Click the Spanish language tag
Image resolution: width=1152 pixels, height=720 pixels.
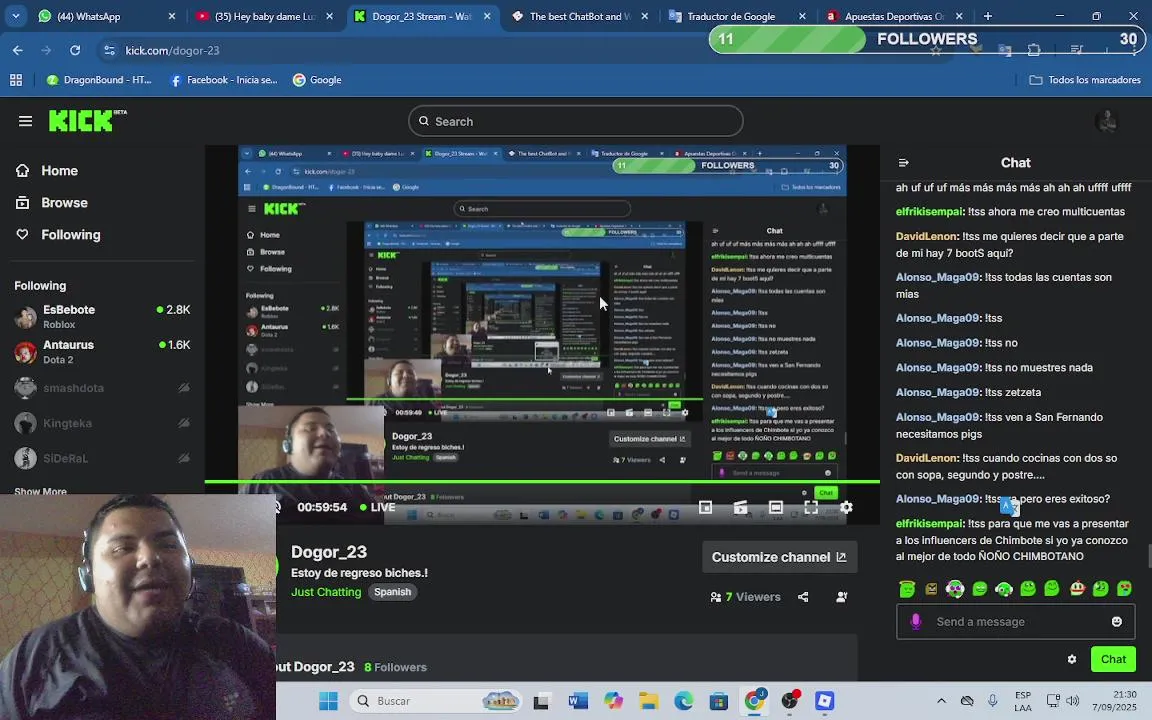[x=392, y=592]
